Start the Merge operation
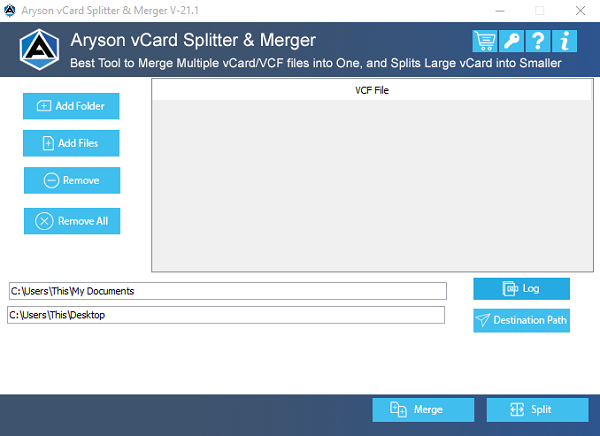Image resolution: width=600 pixels, height=436 pixels. click(x=423, y=410)
